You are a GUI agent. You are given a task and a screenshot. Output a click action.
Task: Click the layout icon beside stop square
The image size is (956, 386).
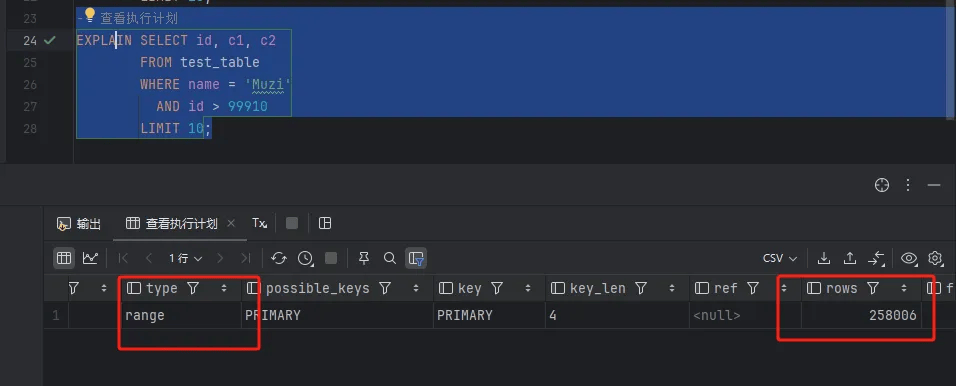tap(325, 224)
